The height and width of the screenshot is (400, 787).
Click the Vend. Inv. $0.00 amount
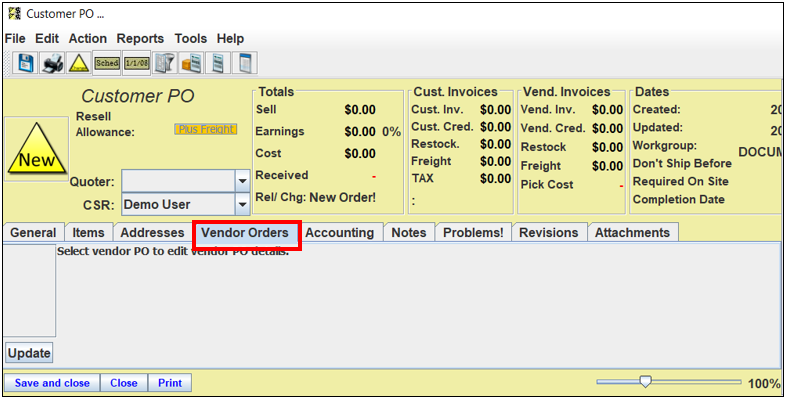point(607,110)
